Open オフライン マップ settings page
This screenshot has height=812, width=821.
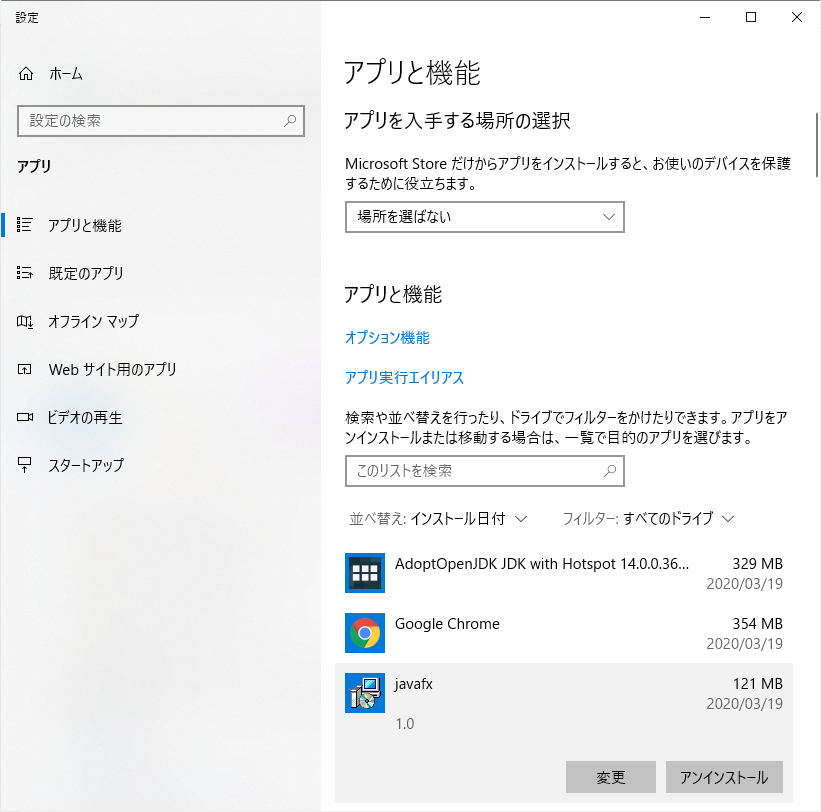(x=160, y=321)
